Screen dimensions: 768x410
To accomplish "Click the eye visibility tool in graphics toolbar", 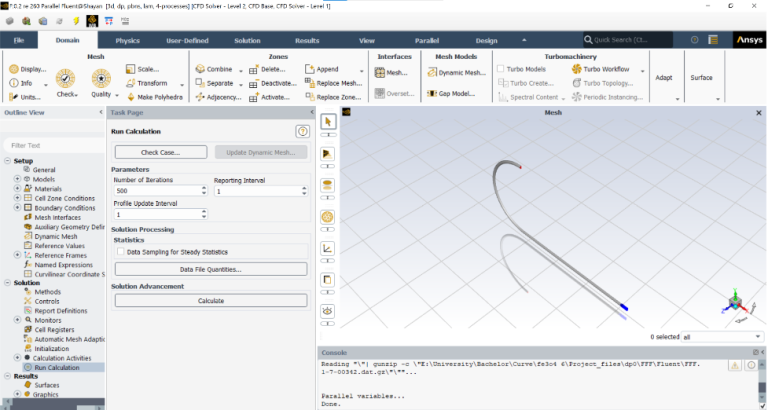I will click(x=328, y=311).
